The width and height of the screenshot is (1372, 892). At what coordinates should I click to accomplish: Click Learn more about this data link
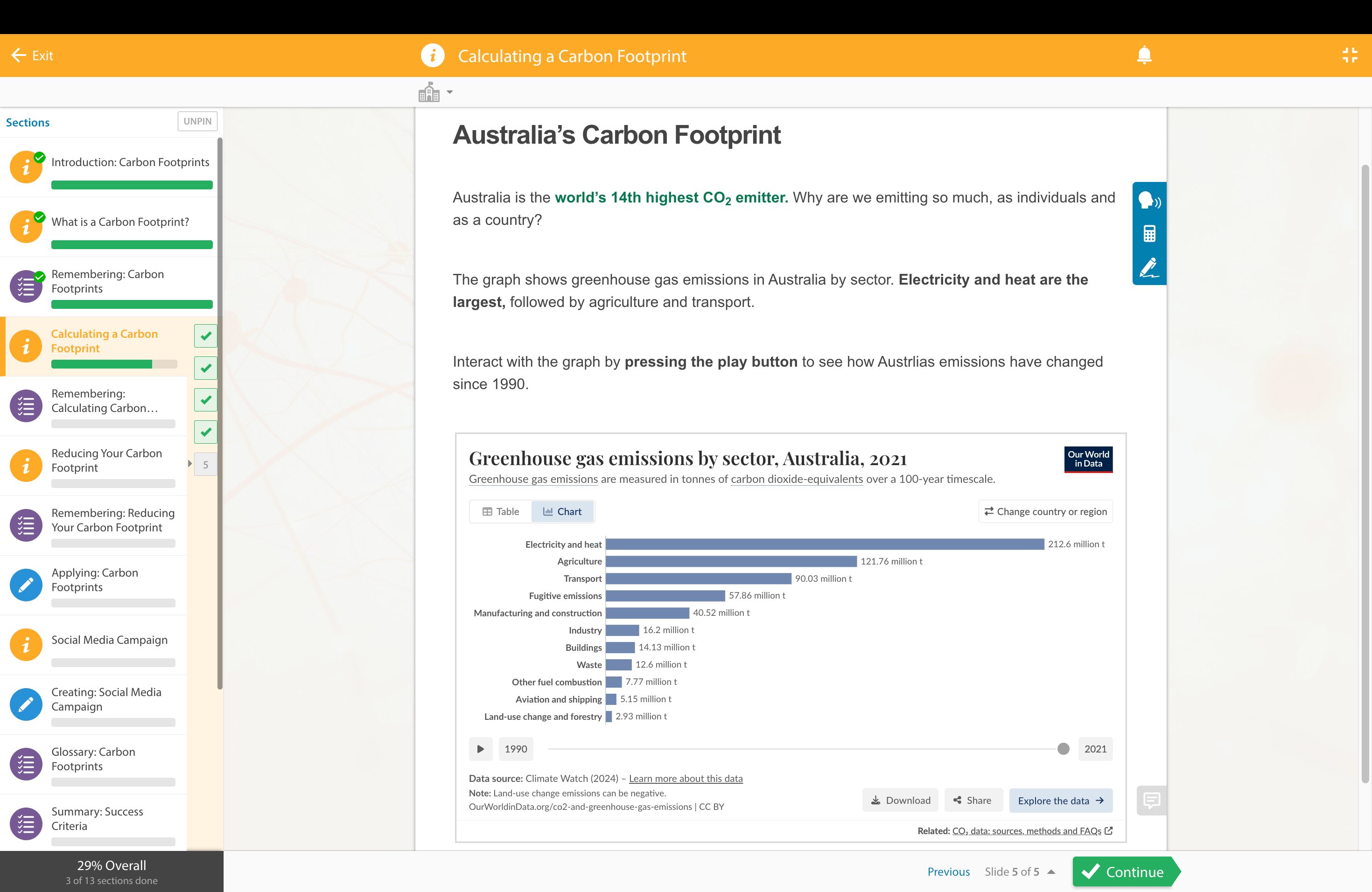point(686,779)
